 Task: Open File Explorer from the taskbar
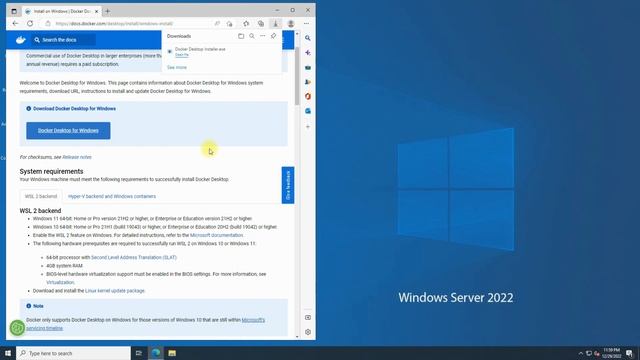[172, 353]
